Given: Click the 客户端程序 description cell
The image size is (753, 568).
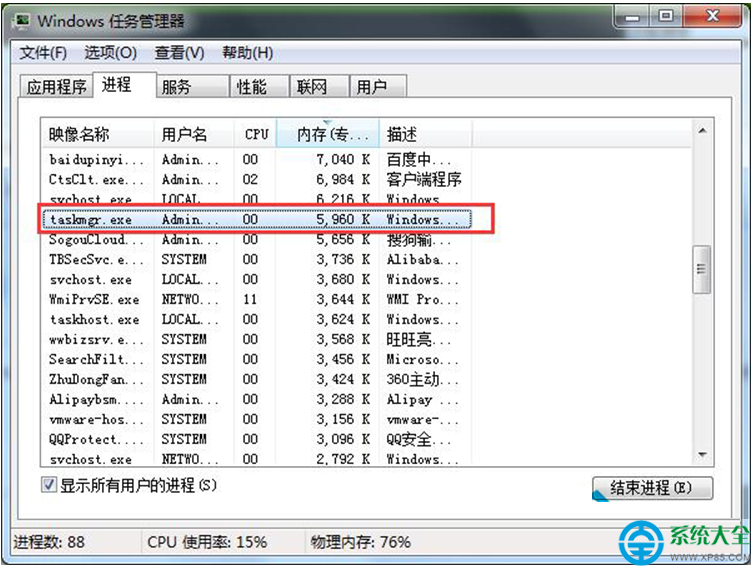Looking at the screenshot, I should click(x=424, y=180).
